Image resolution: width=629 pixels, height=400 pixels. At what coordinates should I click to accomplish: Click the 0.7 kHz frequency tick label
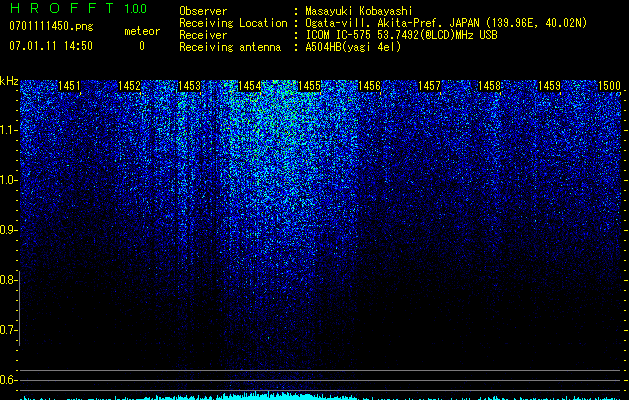[8, 330]
